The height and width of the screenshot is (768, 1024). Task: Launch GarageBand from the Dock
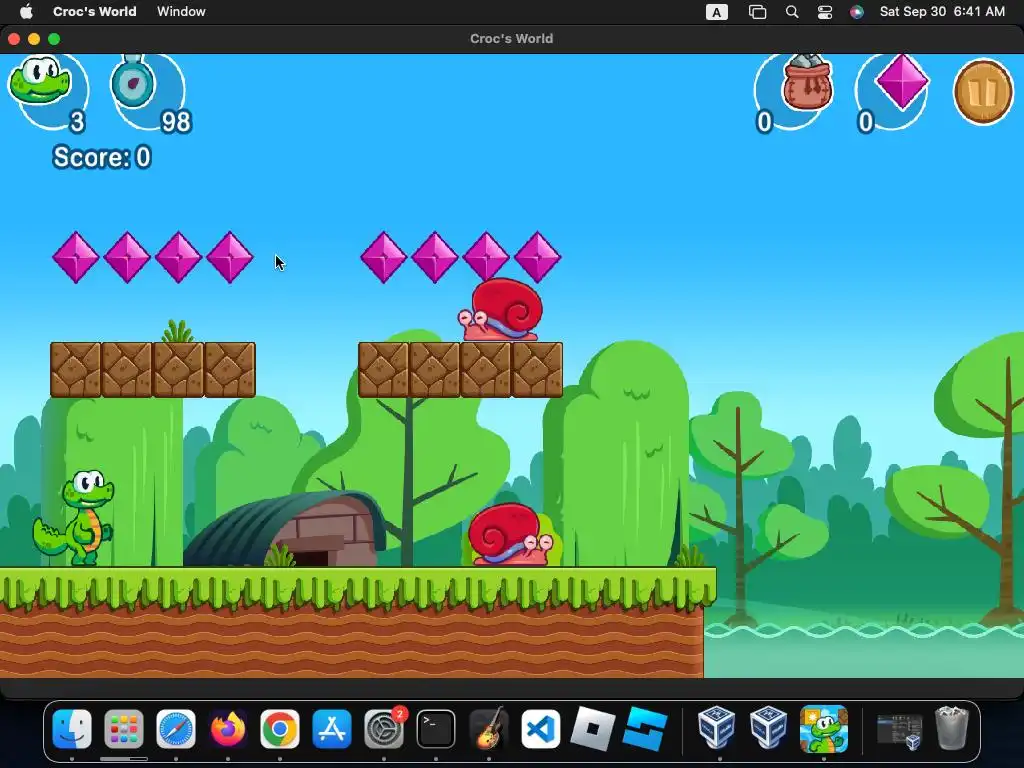tap(488, 728)
